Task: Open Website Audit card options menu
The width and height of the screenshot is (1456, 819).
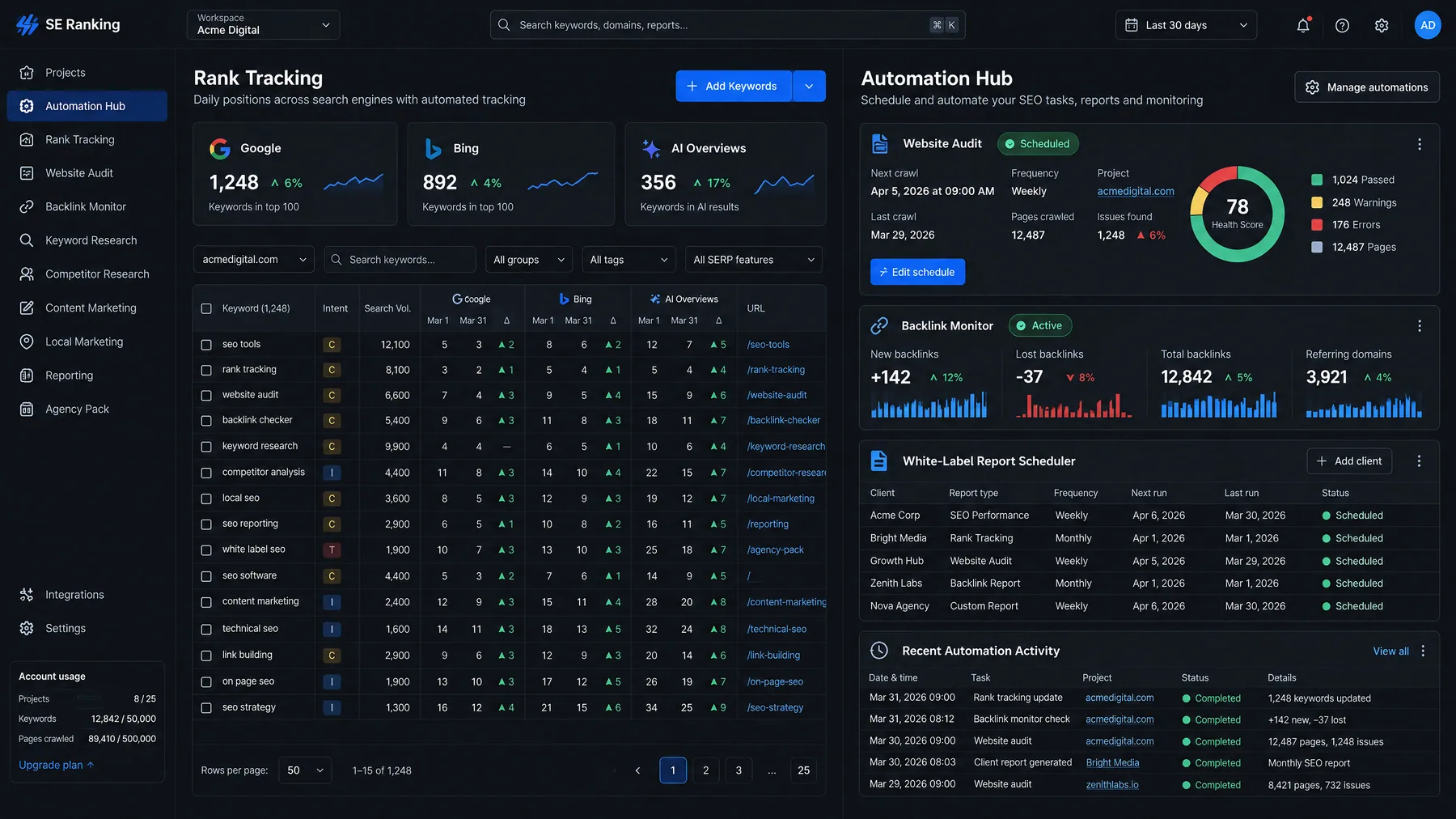Action: click(1420, 144)
